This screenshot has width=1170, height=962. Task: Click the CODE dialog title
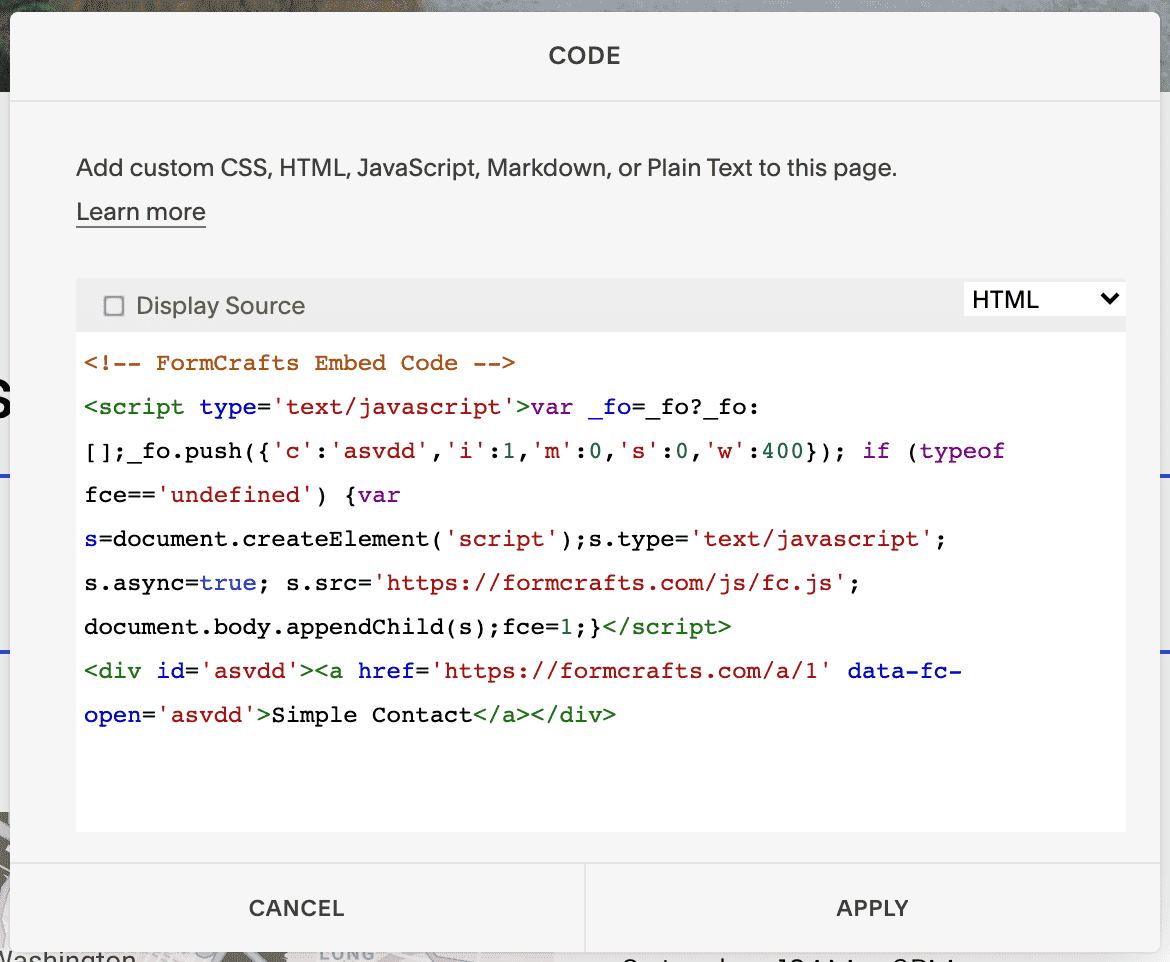[584, 56]
